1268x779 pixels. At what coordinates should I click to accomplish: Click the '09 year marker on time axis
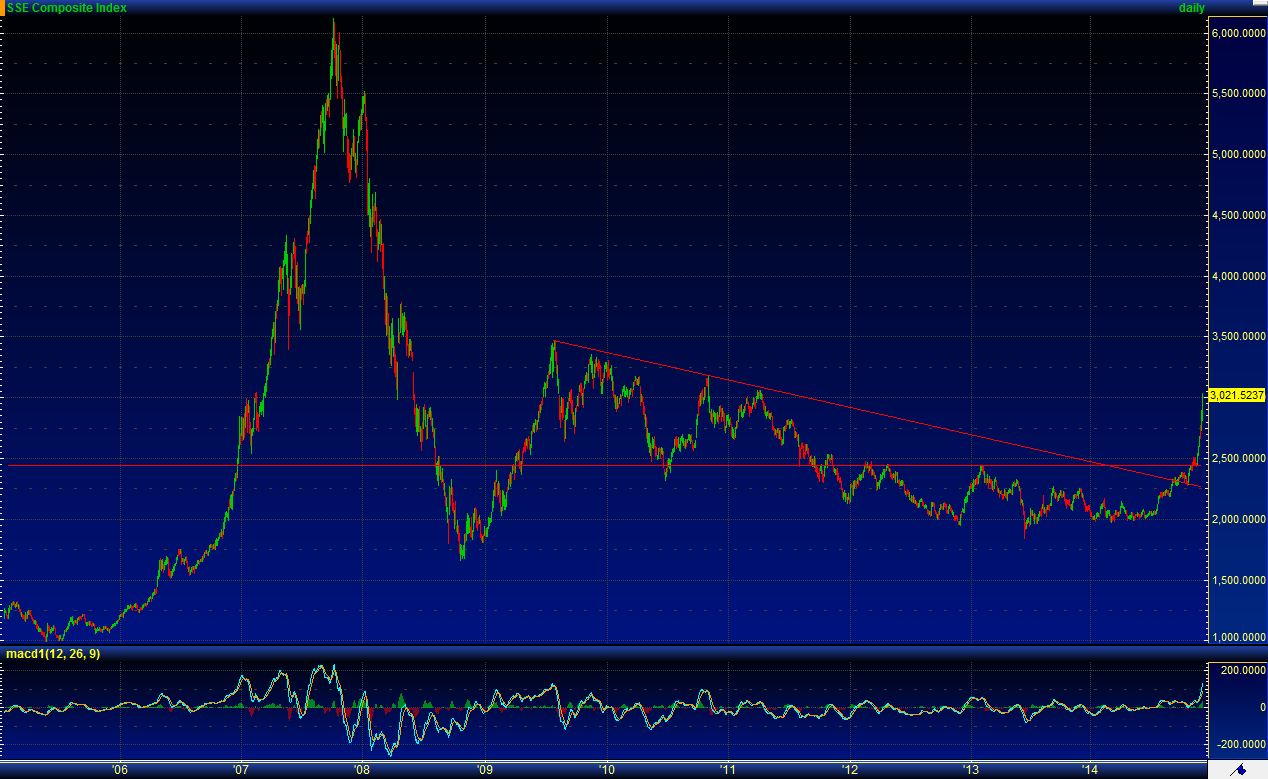tap(484, 770)
